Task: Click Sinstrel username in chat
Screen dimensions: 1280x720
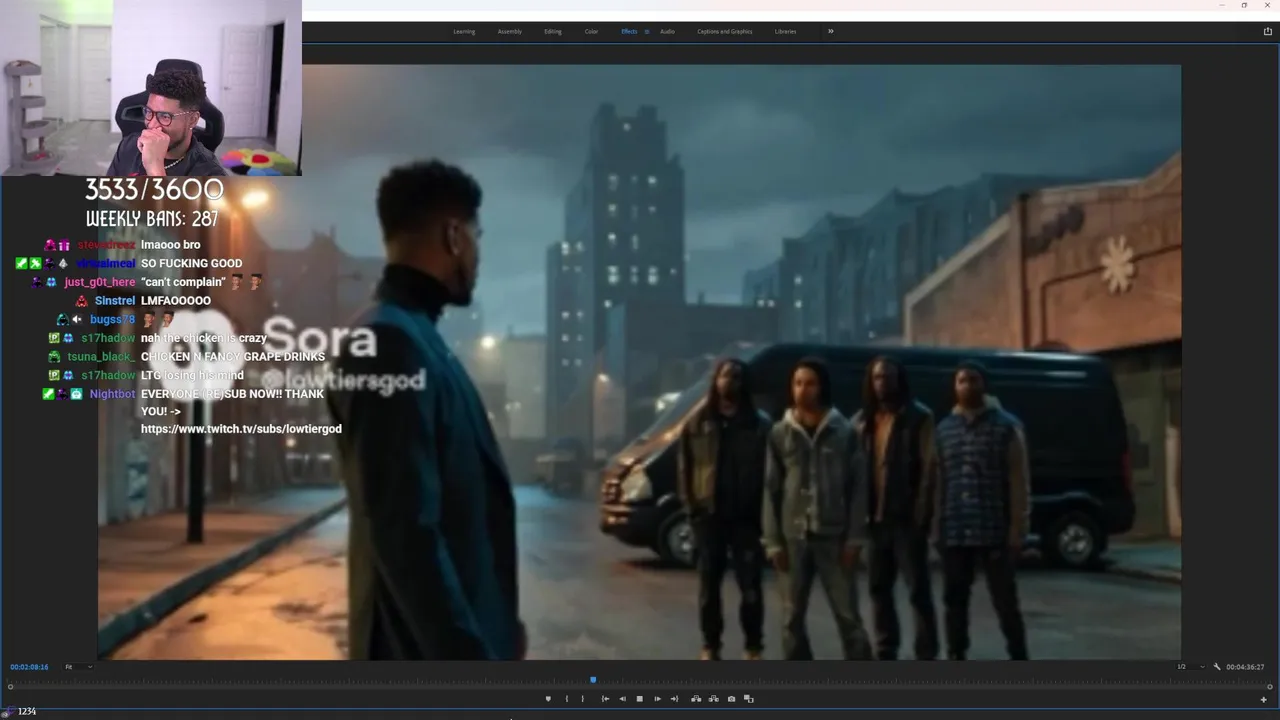Action: [115, 301]
